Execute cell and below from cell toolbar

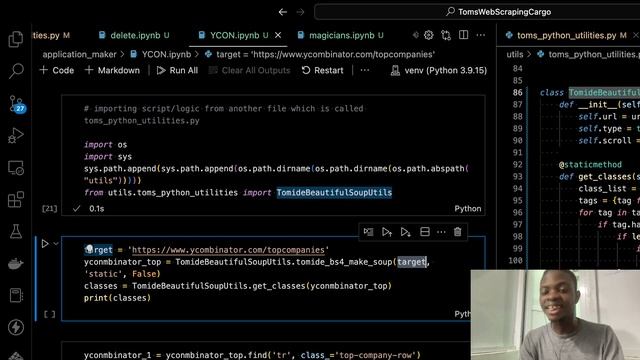pyautogui.click(x=405, y=232)
